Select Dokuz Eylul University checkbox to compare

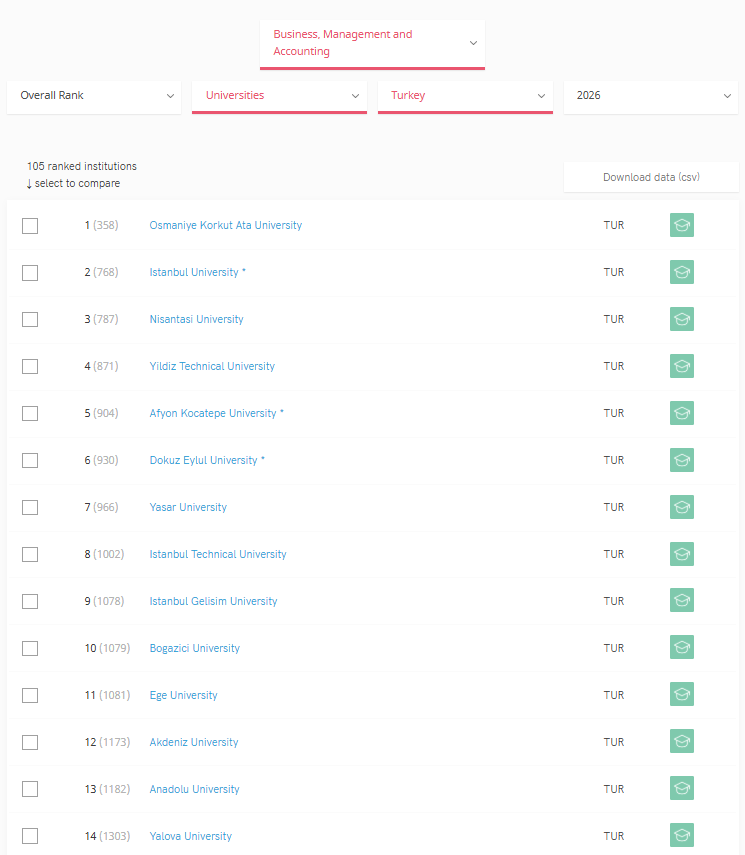[x=30, y=461]
